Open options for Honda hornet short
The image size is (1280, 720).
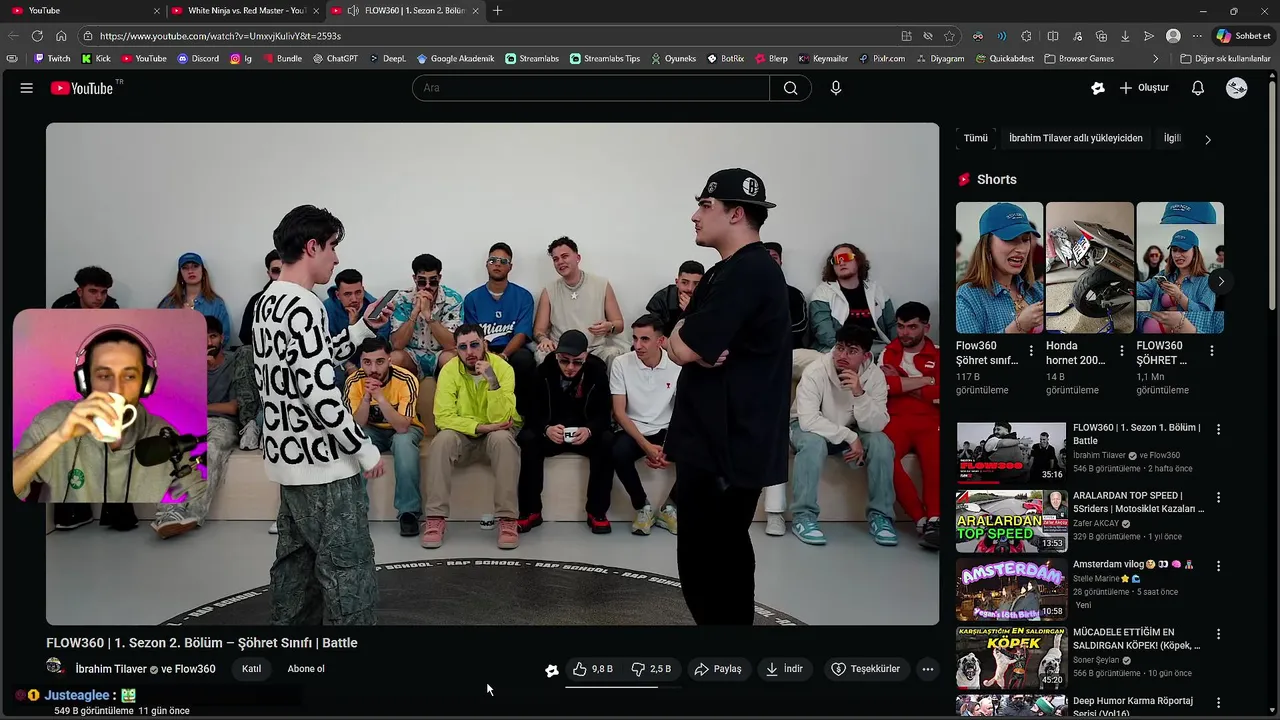pyautogui.click(x=1121, y=351)
